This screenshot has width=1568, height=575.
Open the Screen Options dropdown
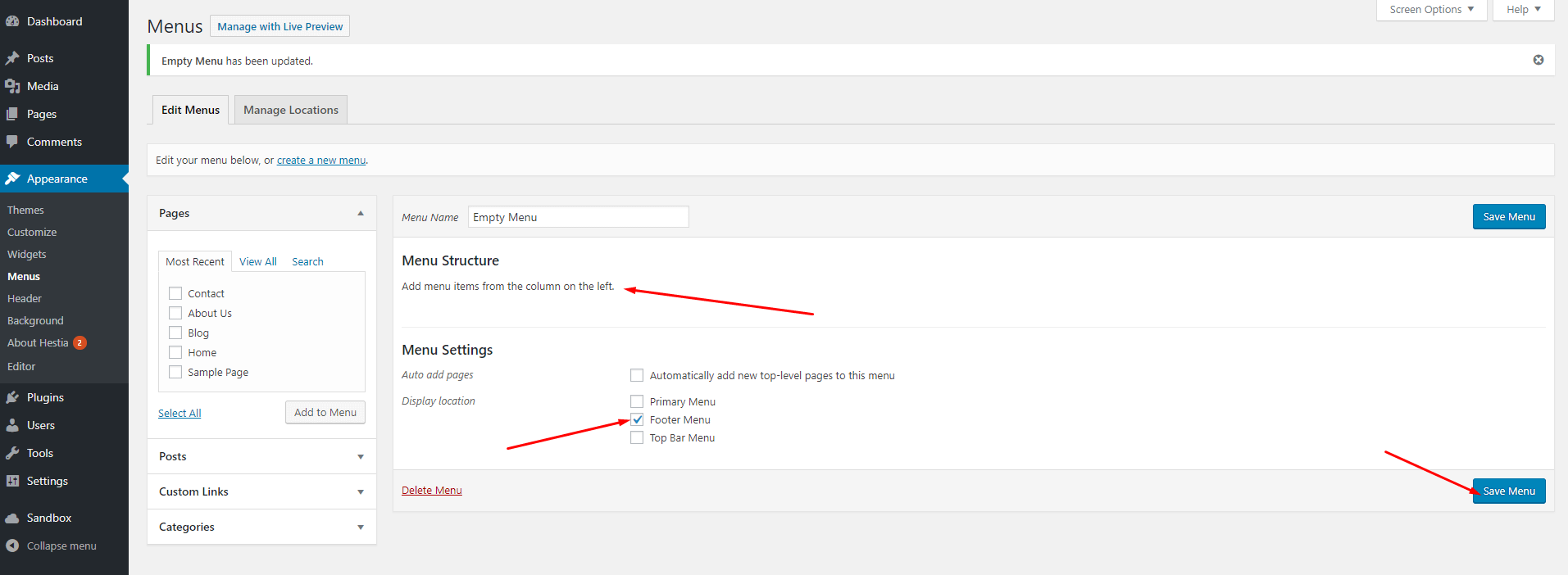1430,10
